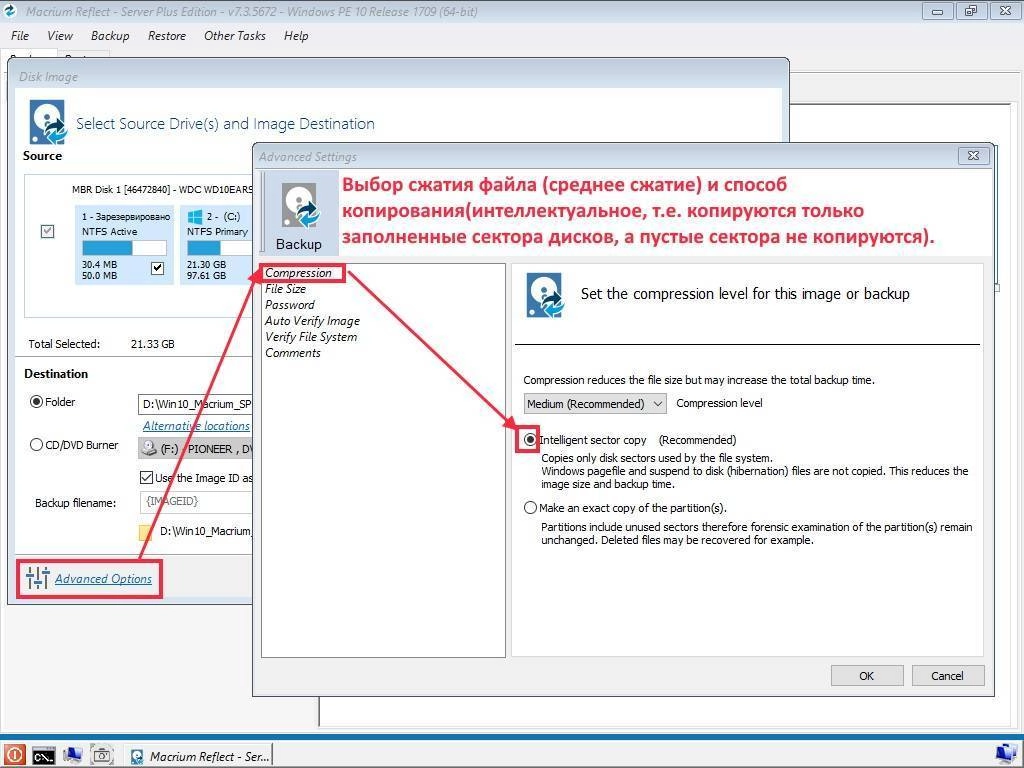Toggle the partition 1 reserved checkbox
1024x768 pixels.
(157, 268)
